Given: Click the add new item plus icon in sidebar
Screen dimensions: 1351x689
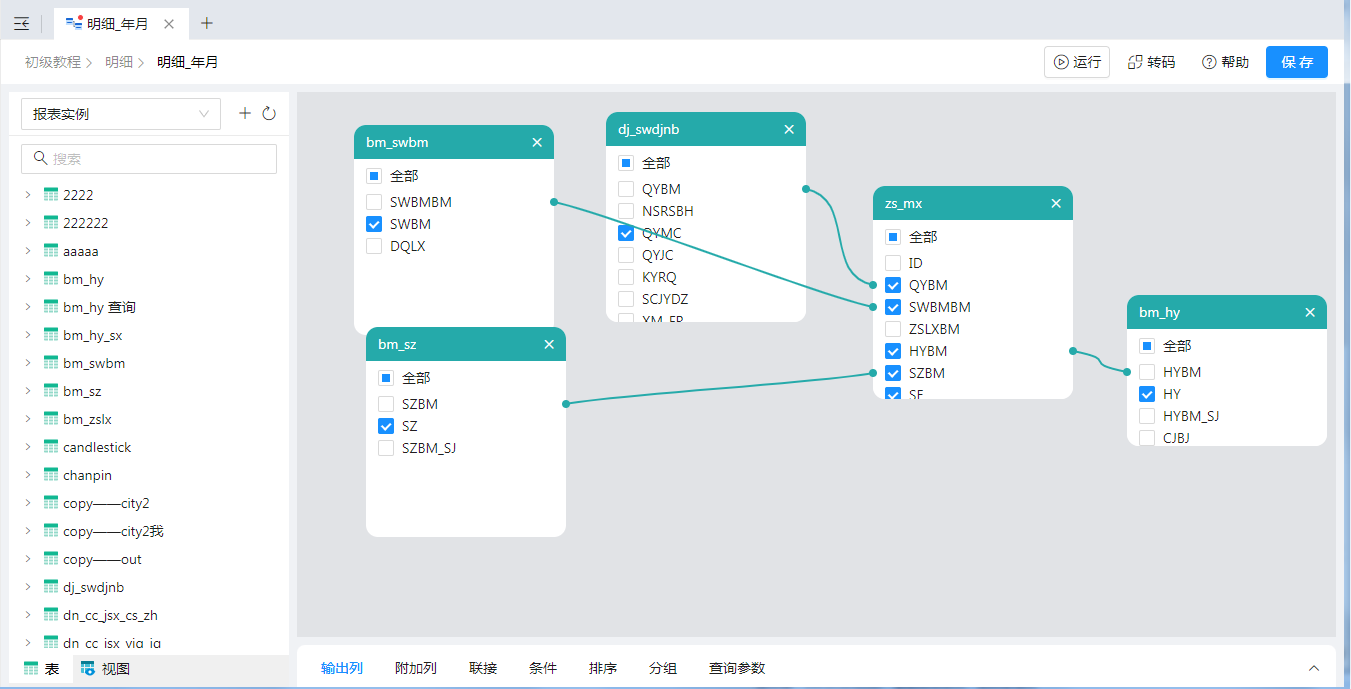Looking at the screenshot, I should 245,114.
